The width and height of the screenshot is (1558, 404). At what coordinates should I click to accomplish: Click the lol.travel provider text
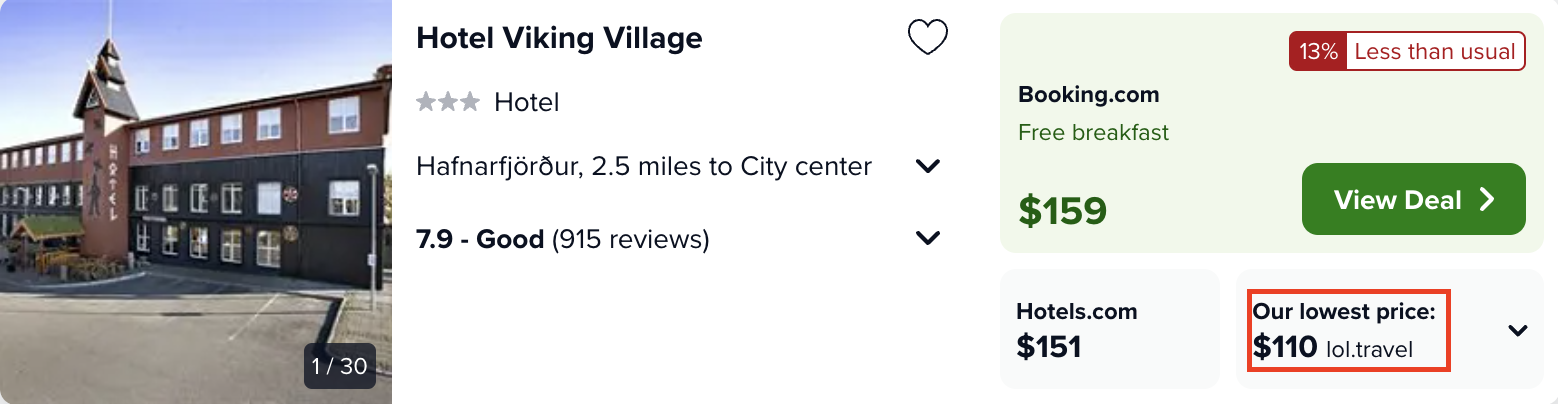coord(1370,349)
